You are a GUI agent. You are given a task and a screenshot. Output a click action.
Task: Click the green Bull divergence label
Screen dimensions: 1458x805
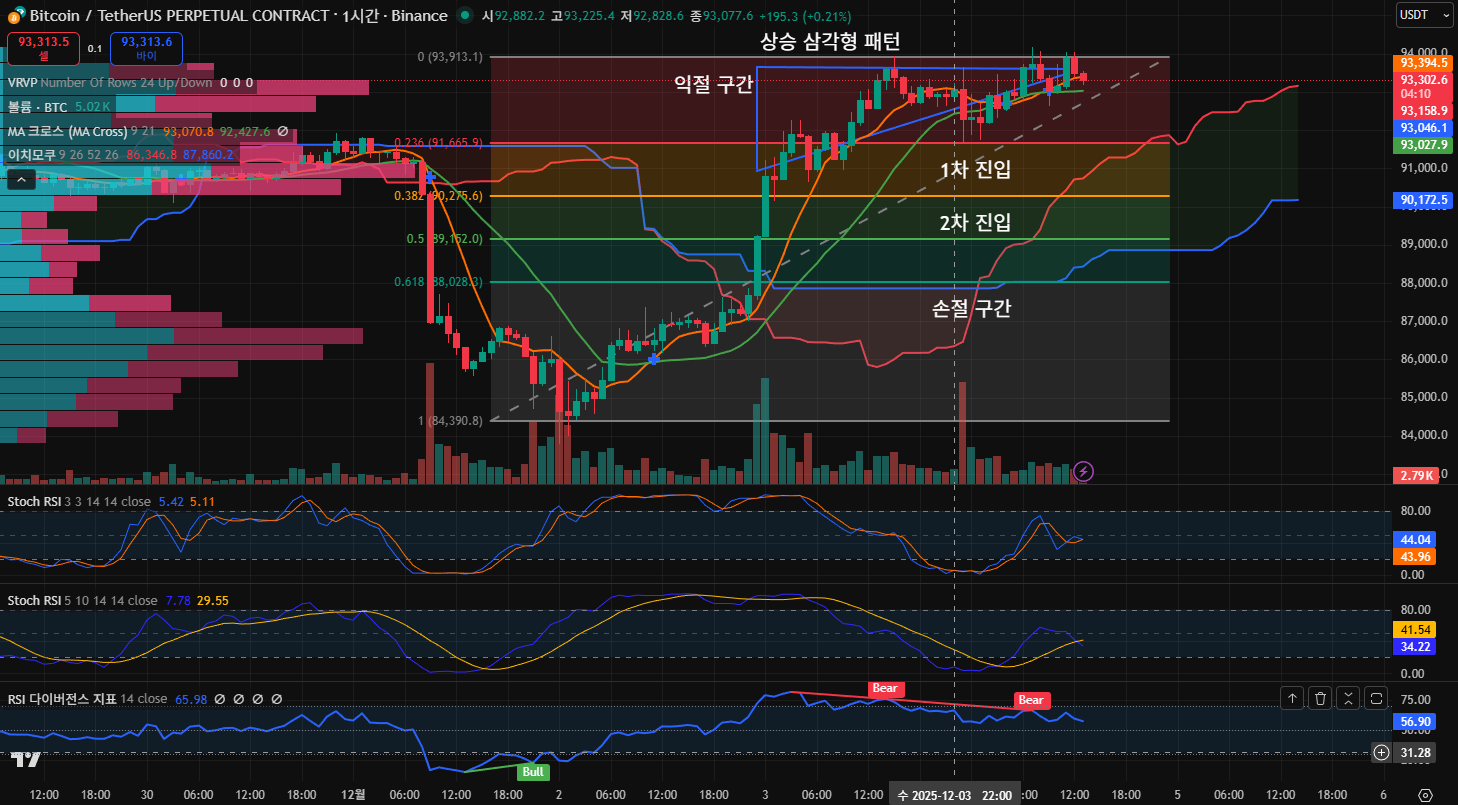tap(533, 772)
